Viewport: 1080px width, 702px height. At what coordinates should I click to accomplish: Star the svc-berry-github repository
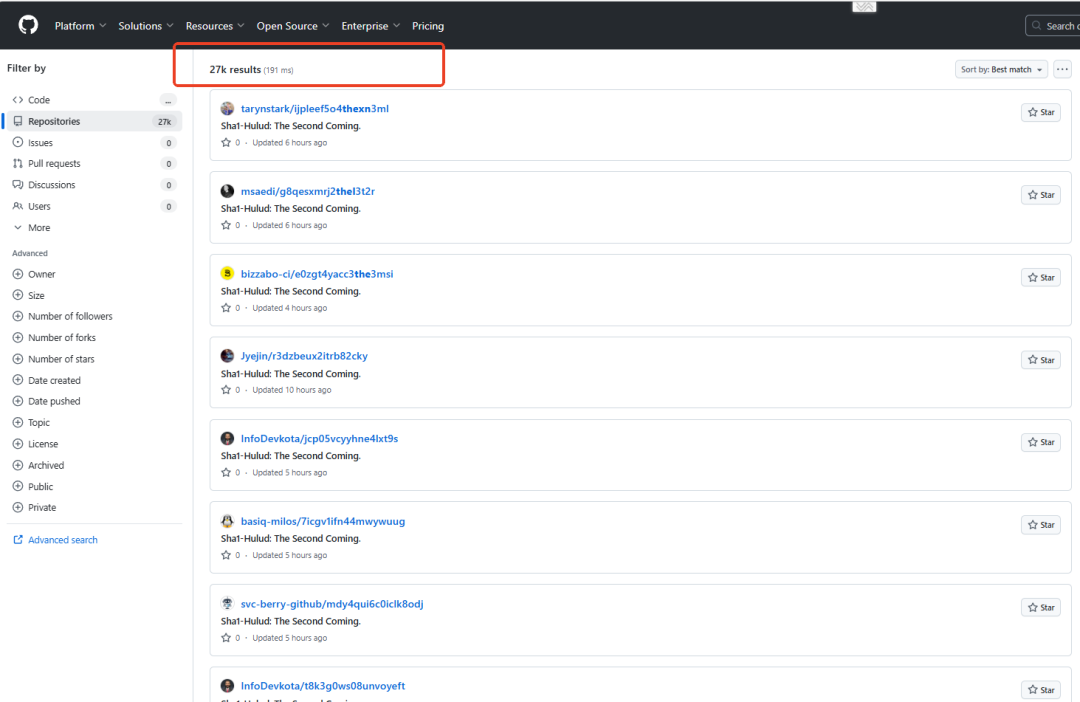pos(1041,608)
